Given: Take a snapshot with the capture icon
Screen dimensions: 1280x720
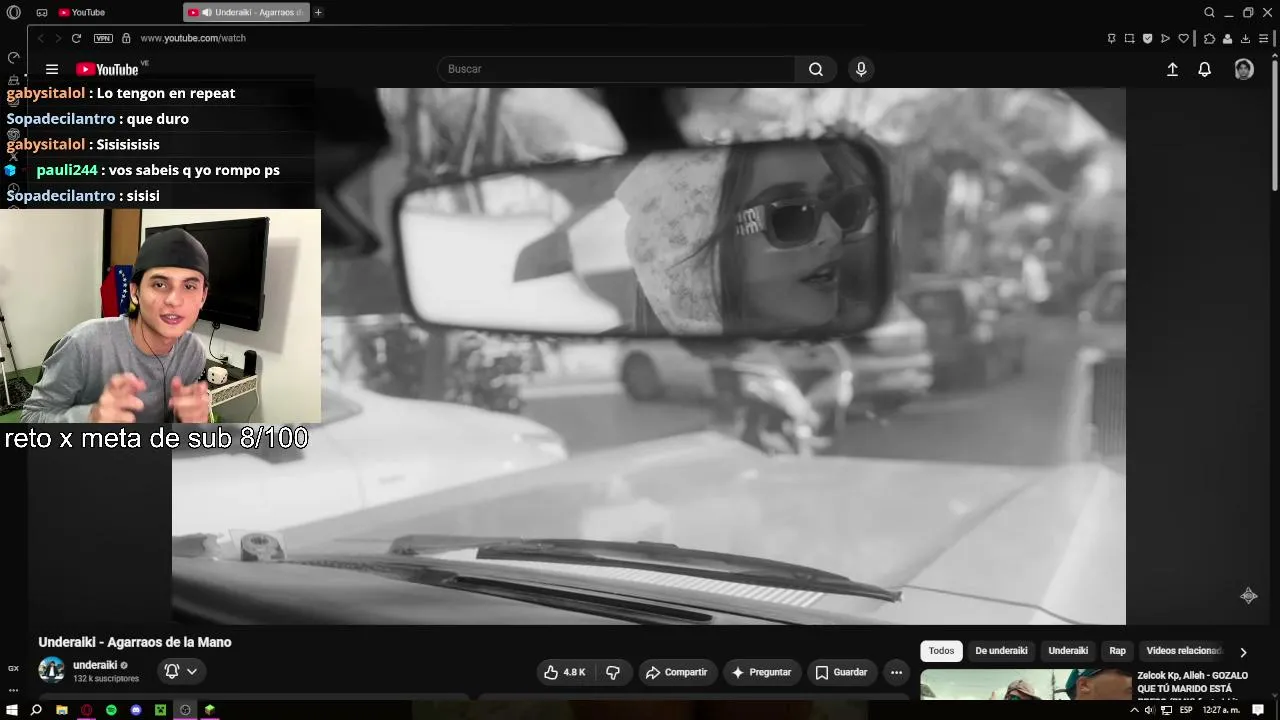Looking at the screenshot, I should [1129, 39].
